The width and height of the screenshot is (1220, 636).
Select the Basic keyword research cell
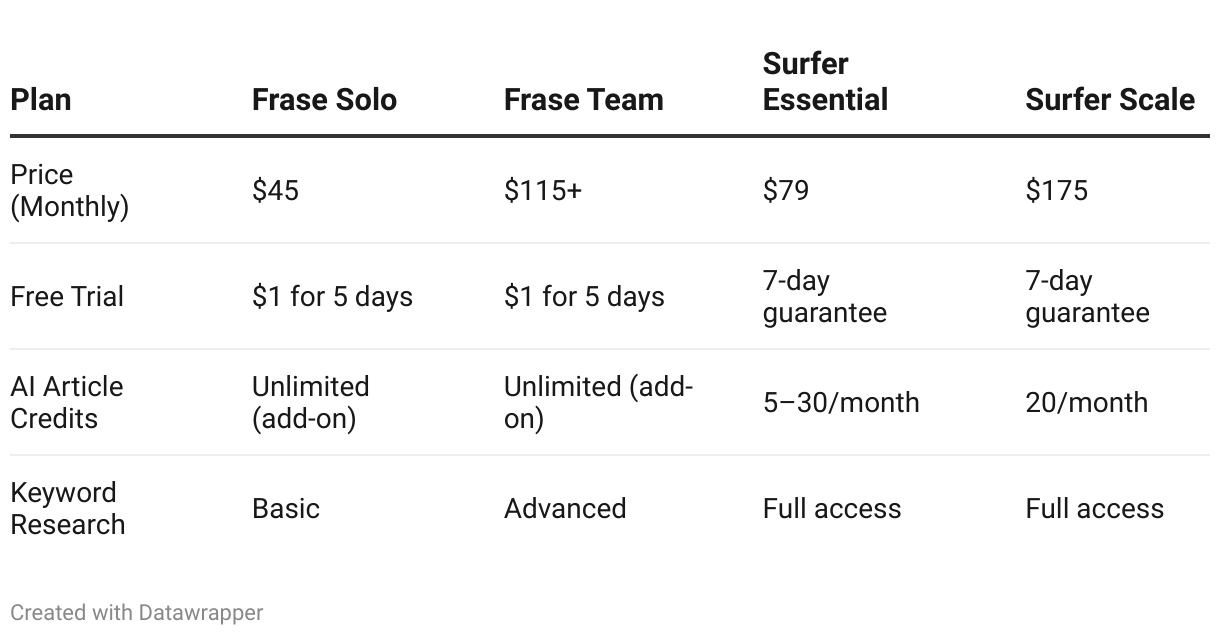tap(286, 509)
